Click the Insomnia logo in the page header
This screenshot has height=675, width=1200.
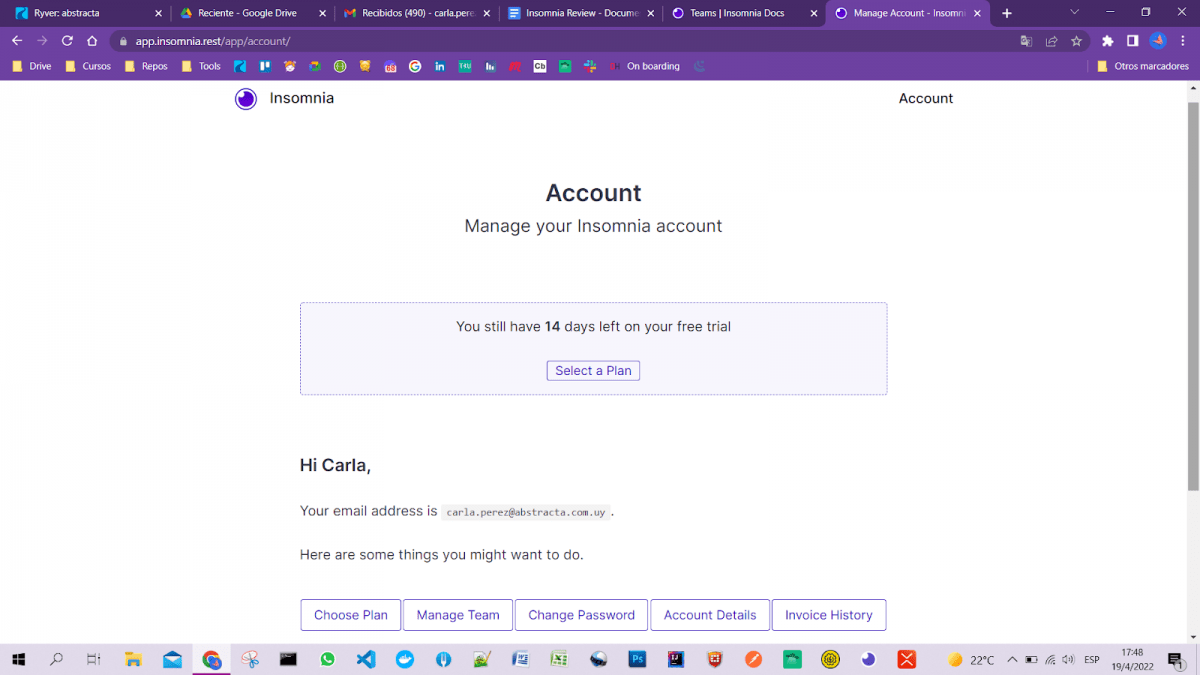(x=246, y=99)
